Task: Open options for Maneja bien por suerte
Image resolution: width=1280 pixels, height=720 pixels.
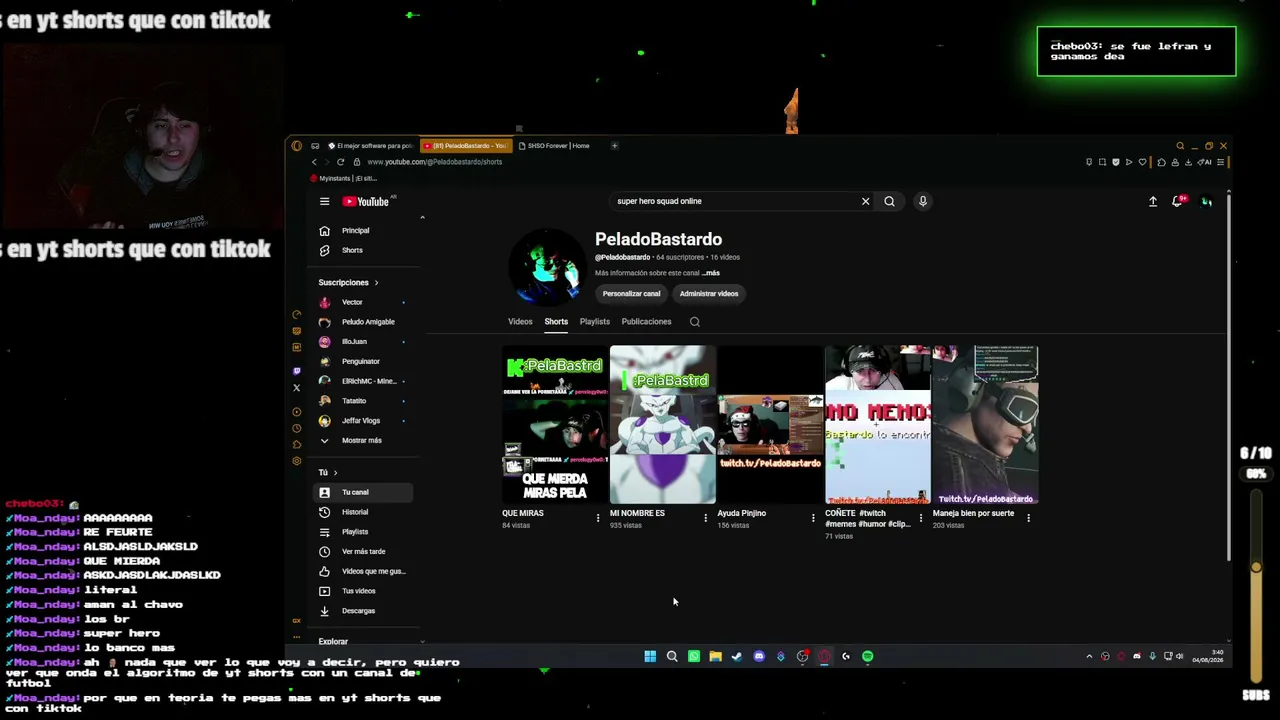Action: coord(1028,518)
